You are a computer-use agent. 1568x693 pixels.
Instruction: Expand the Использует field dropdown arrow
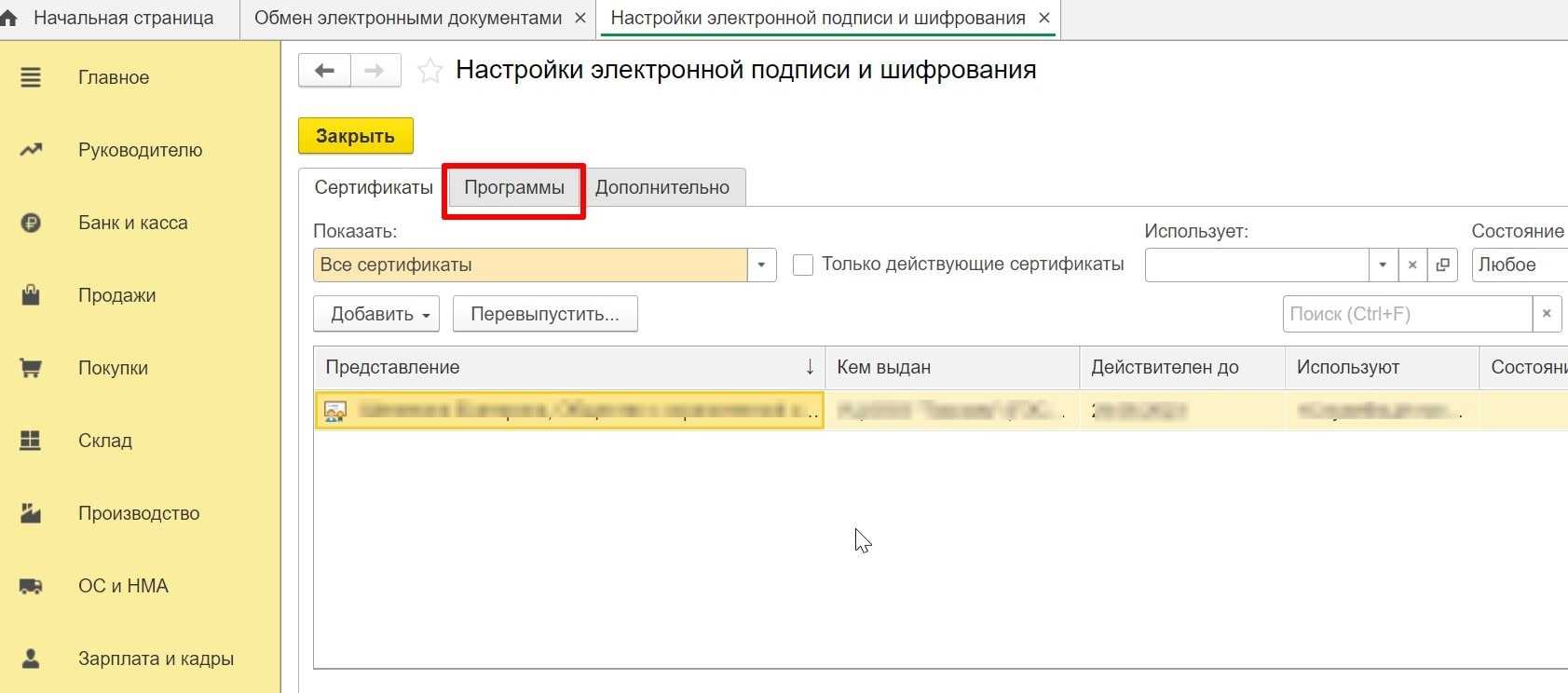point(1383,265)
